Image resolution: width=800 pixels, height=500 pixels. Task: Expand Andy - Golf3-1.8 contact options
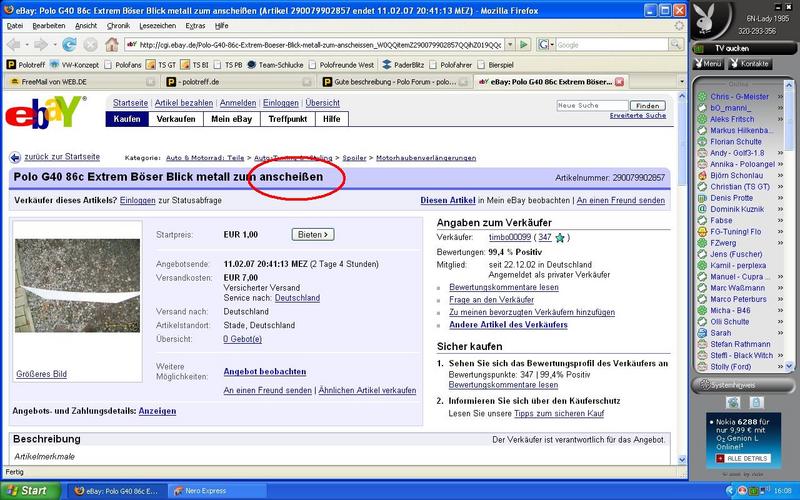tap(780, 153)
